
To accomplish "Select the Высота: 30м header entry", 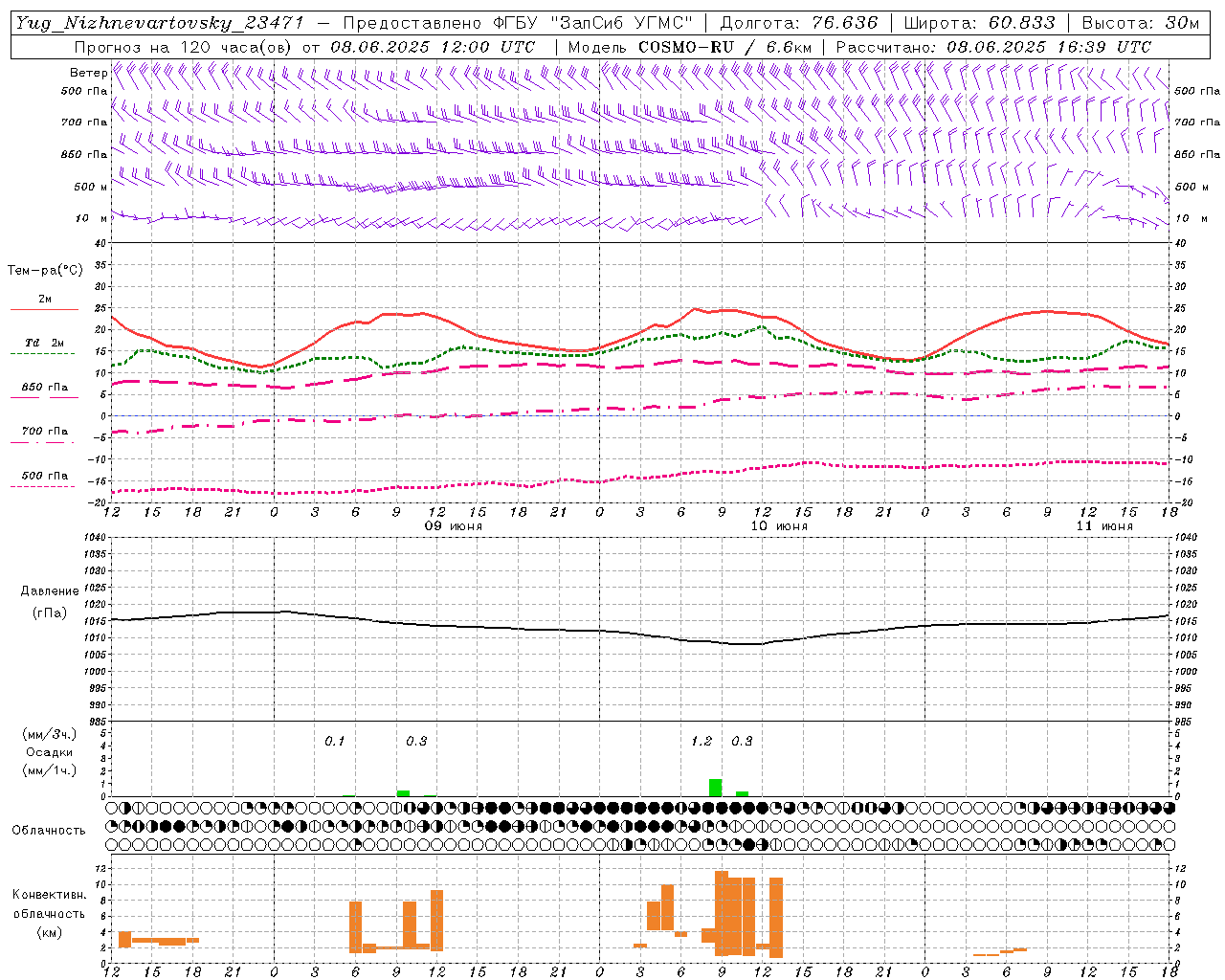I will point(1141,23).
